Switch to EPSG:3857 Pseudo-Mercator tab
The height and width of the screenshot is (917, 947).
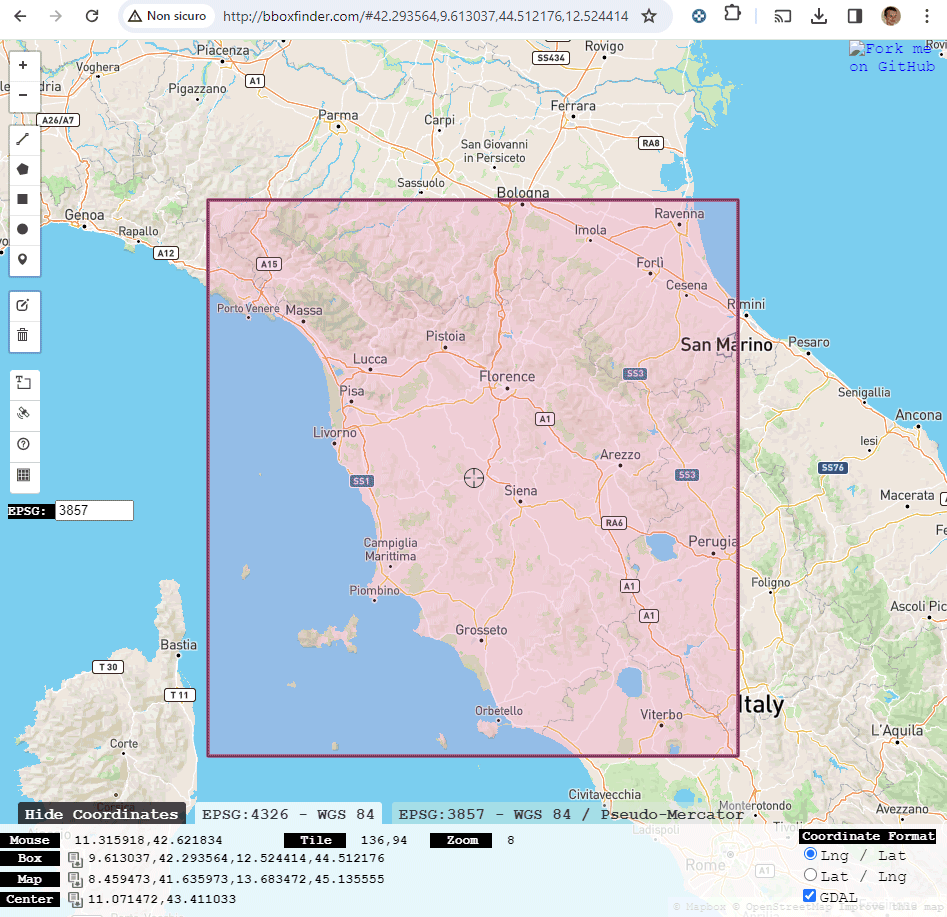coord(571,814)
